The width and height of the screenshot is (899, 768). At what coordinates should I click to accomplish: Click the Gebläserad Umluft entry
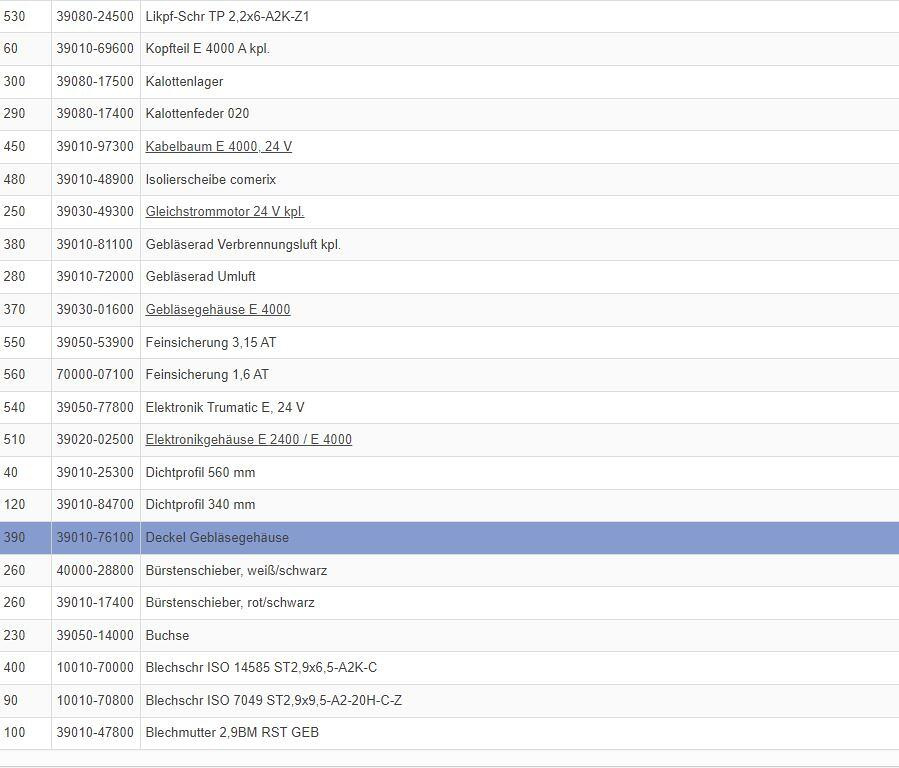tap(200, 277)
